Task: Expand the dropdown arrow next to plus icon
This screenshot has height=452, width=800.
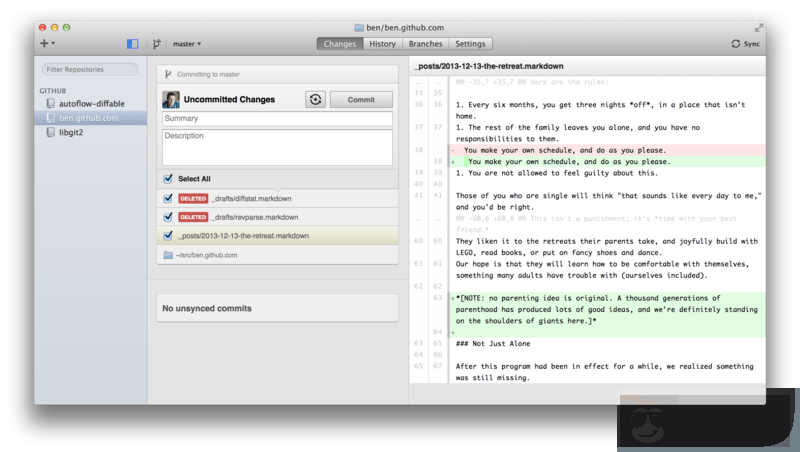Action: pos(53,44)
